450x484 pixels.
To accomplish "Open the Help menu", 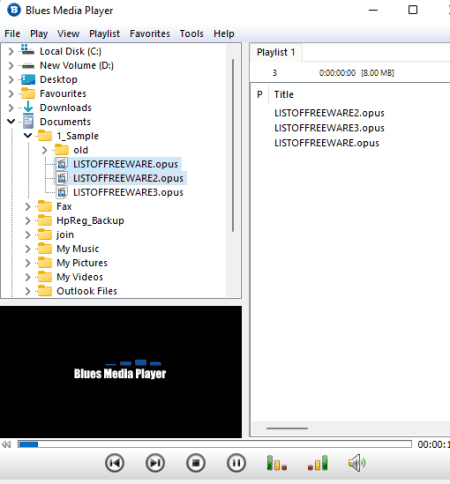I will tap(224, 34).
